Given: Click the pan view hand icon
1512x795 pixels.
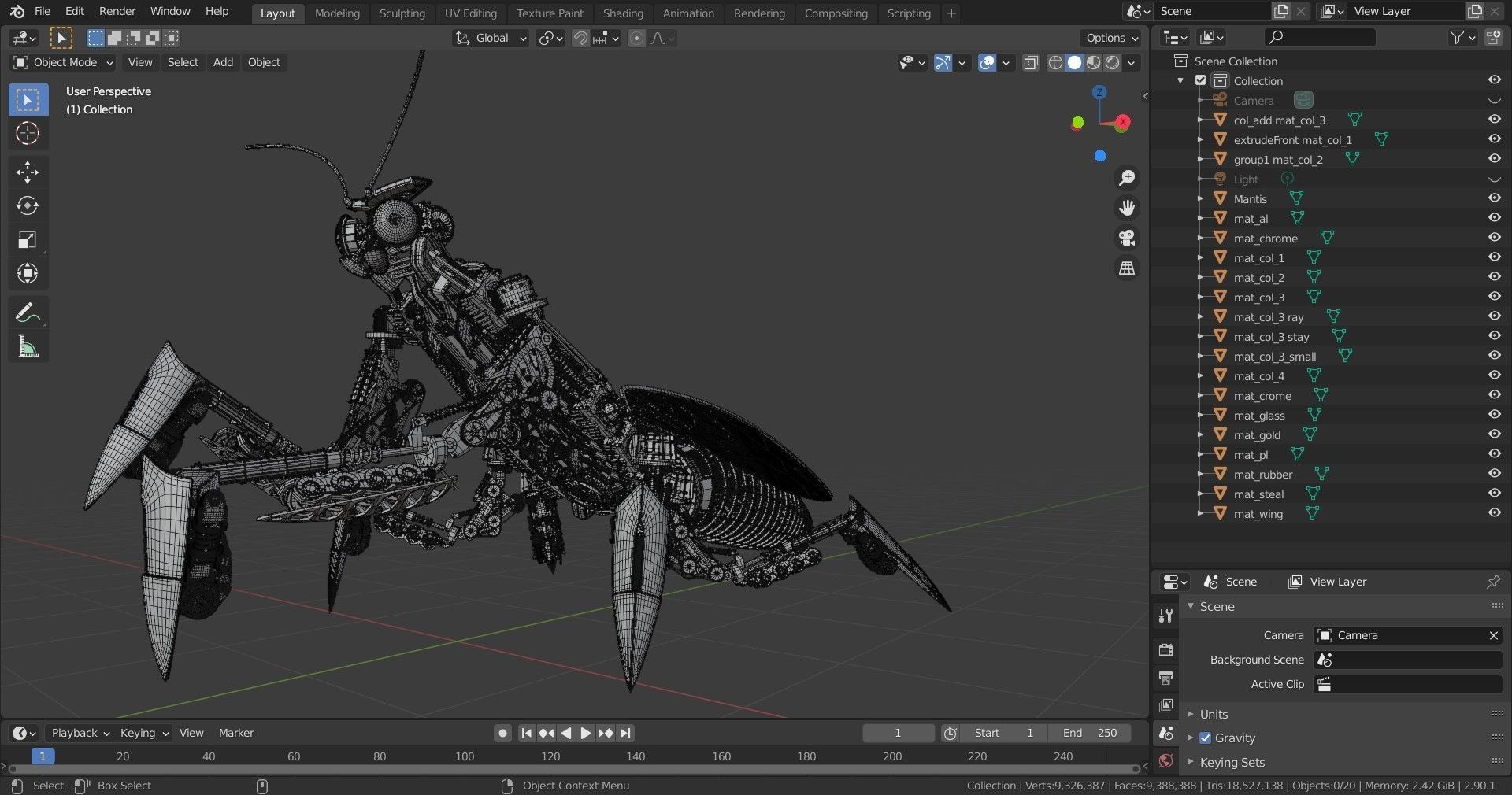Looking at the screenshot, I should point(1127,208).
